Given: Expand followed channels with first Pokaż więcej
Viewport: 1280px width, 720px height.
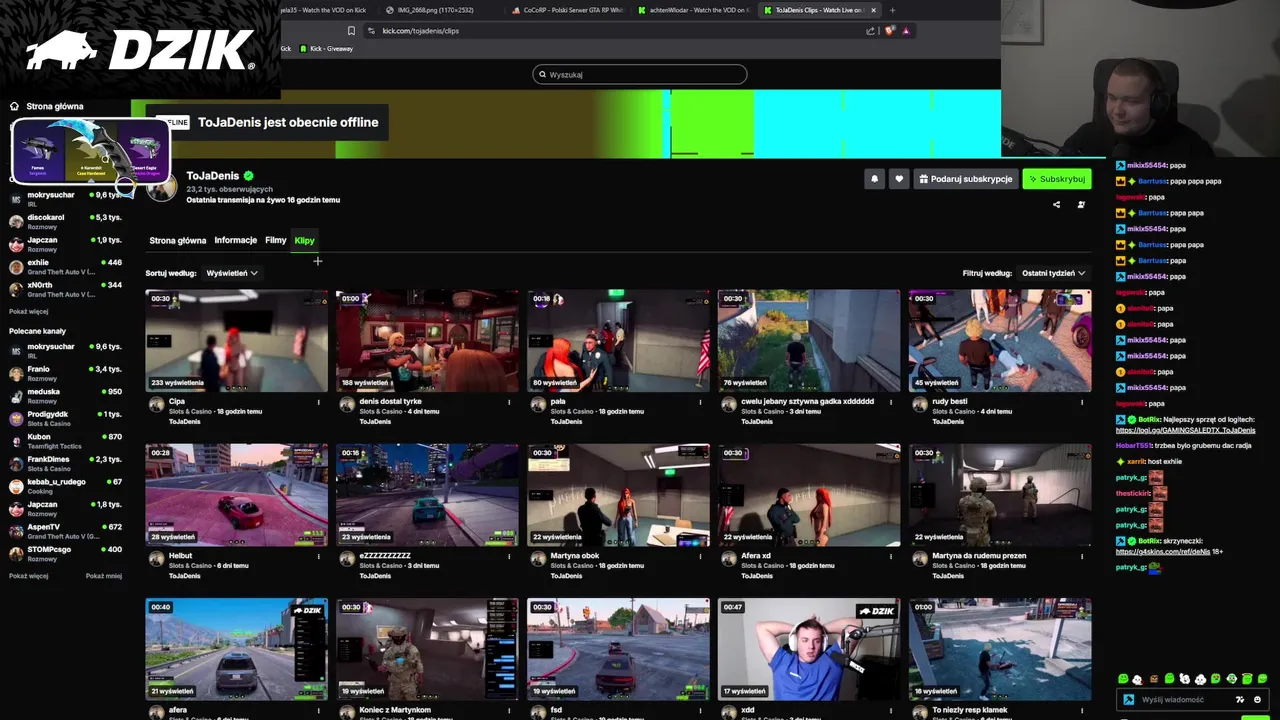Looking at the screenshot, I should [x=29, y=311].
